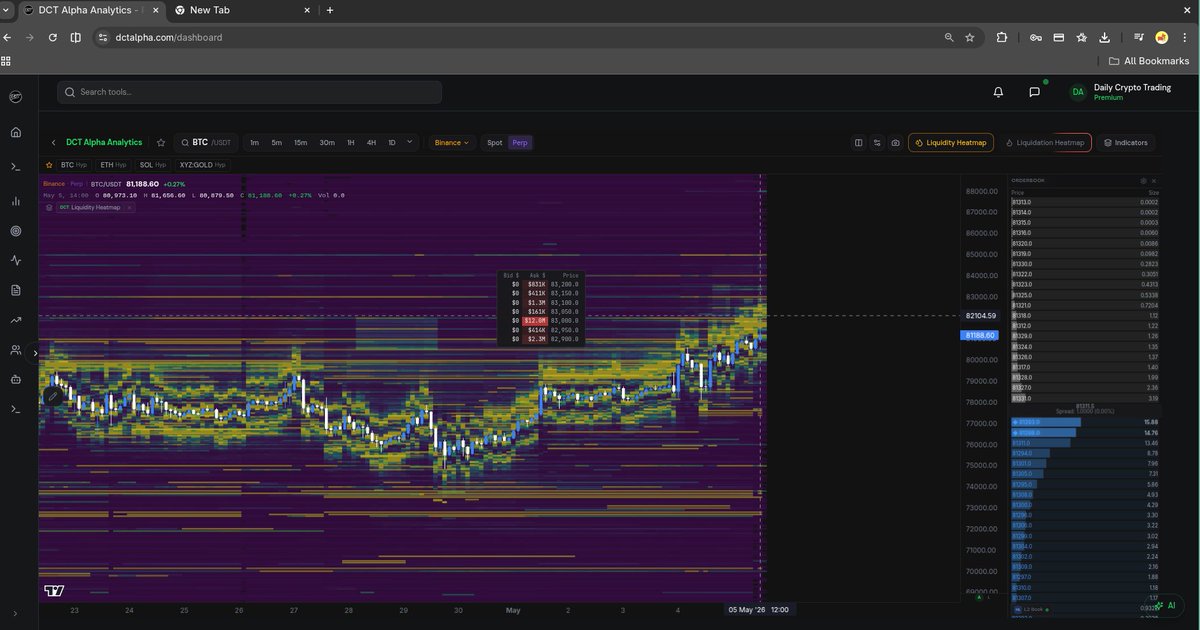Go back with the left arrow beside DCT Alpha Analytics
1200x630 pixels.
tap(53, 143)
